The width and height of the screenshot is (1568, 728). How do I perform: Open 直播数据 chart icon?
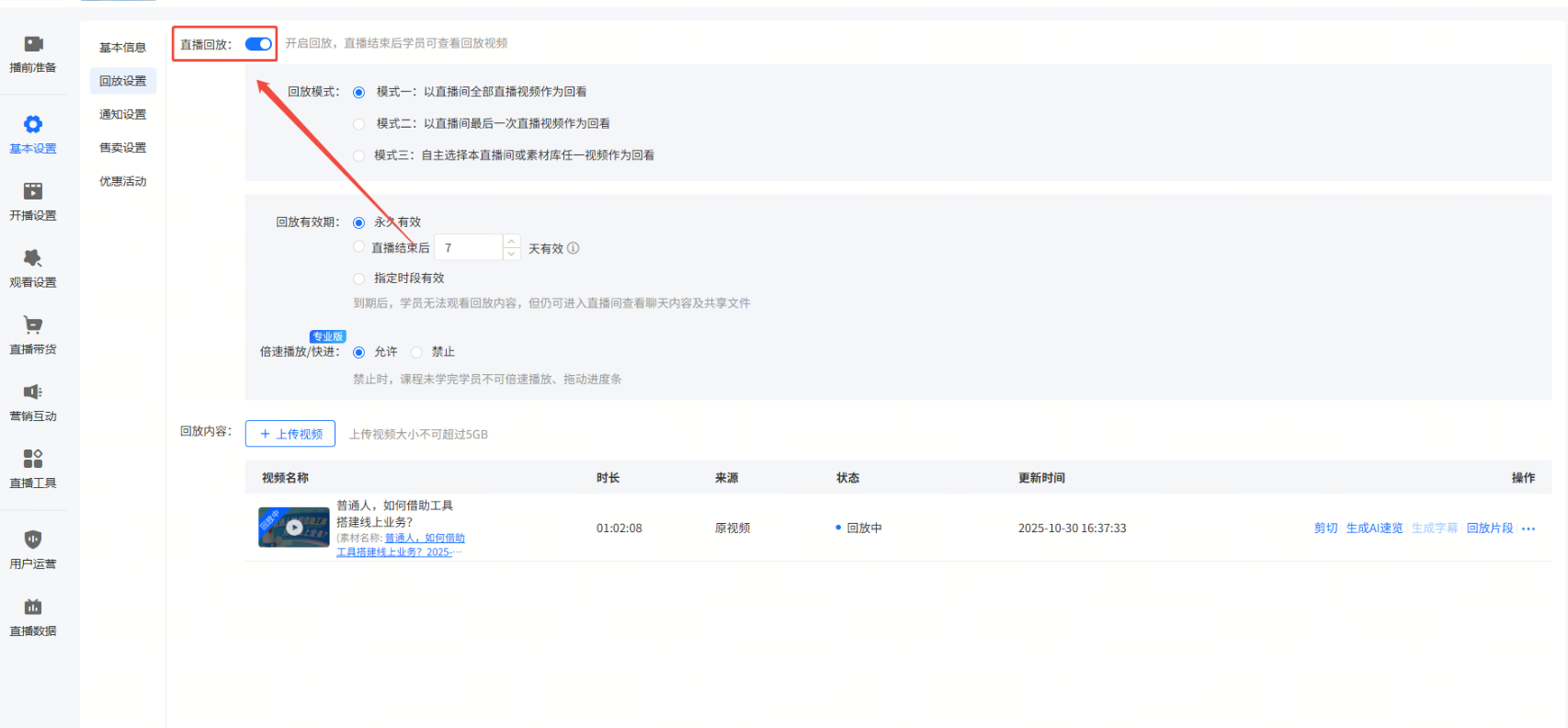(x=33, y=607)
